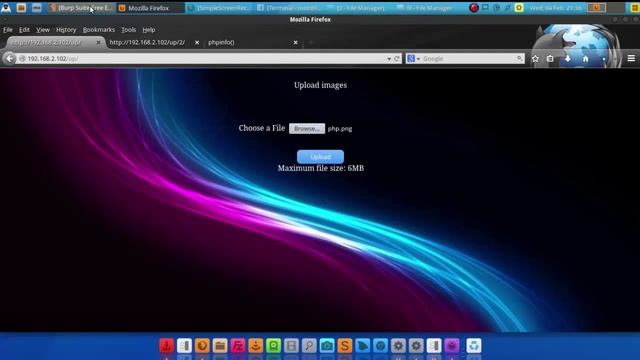Bookmark this page with the star icon
The image size is (640, 360).
click(x=535, y=59)
